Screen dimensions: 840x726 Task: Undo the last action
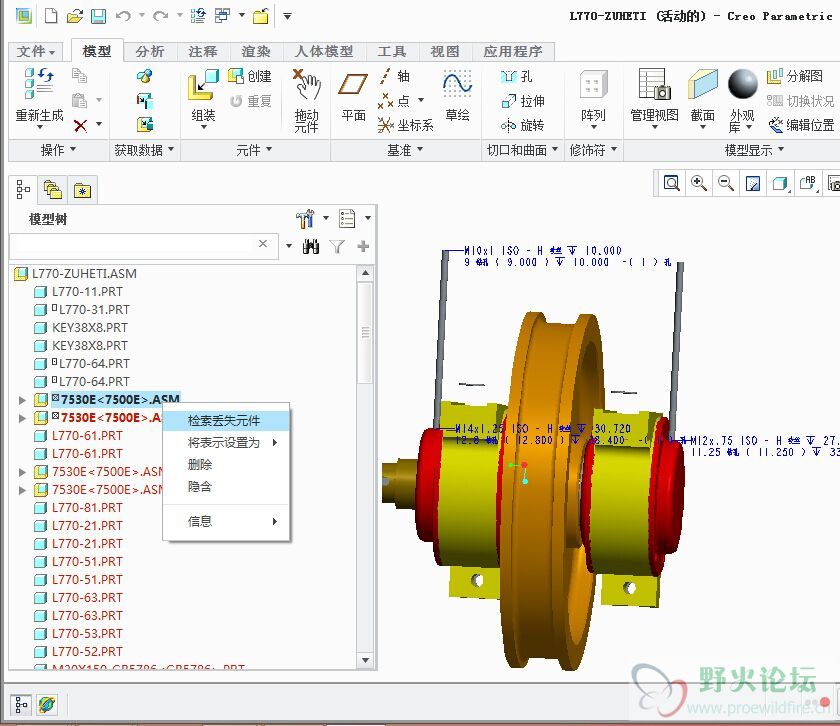124,16
